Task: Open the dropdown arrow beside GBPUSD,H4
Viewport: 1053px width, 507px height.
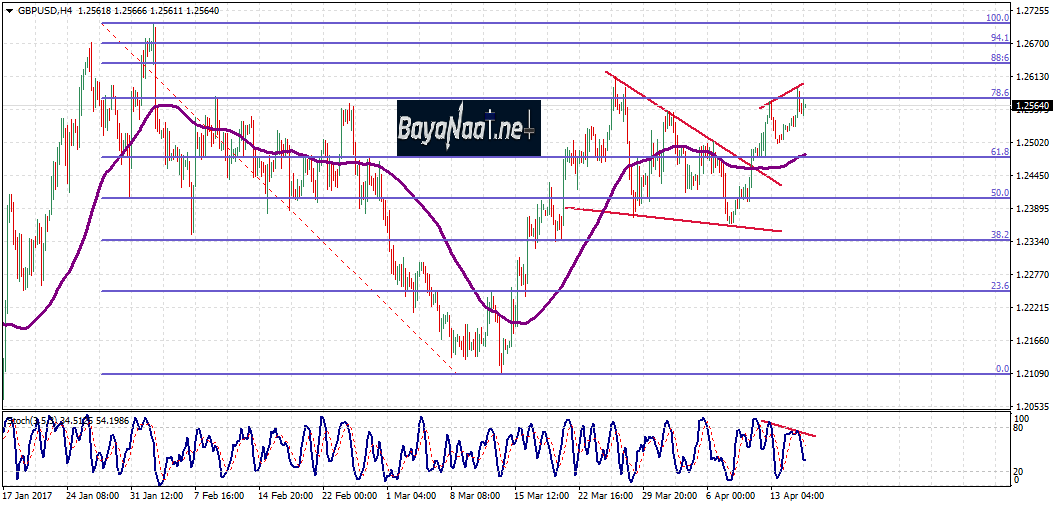Action: click(x=9, y=10)
